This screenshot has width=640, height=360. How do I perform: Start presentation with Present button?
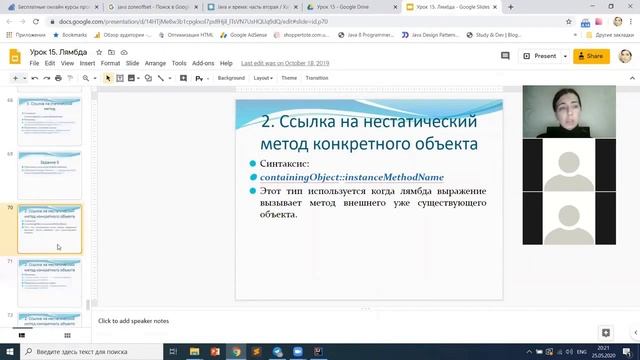pos(540,56)
